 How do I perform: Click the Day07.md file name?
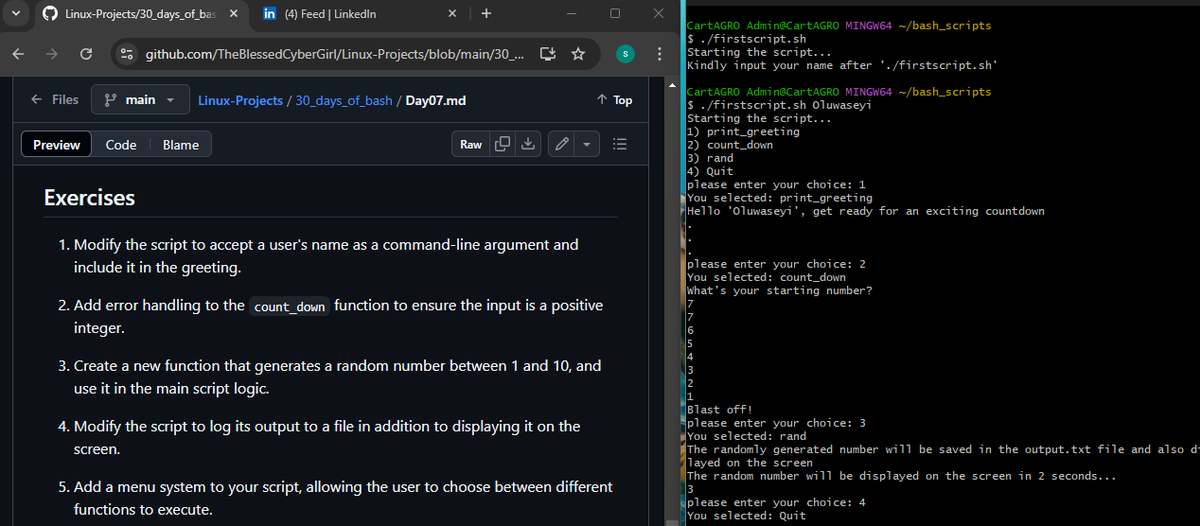[437, 101]
